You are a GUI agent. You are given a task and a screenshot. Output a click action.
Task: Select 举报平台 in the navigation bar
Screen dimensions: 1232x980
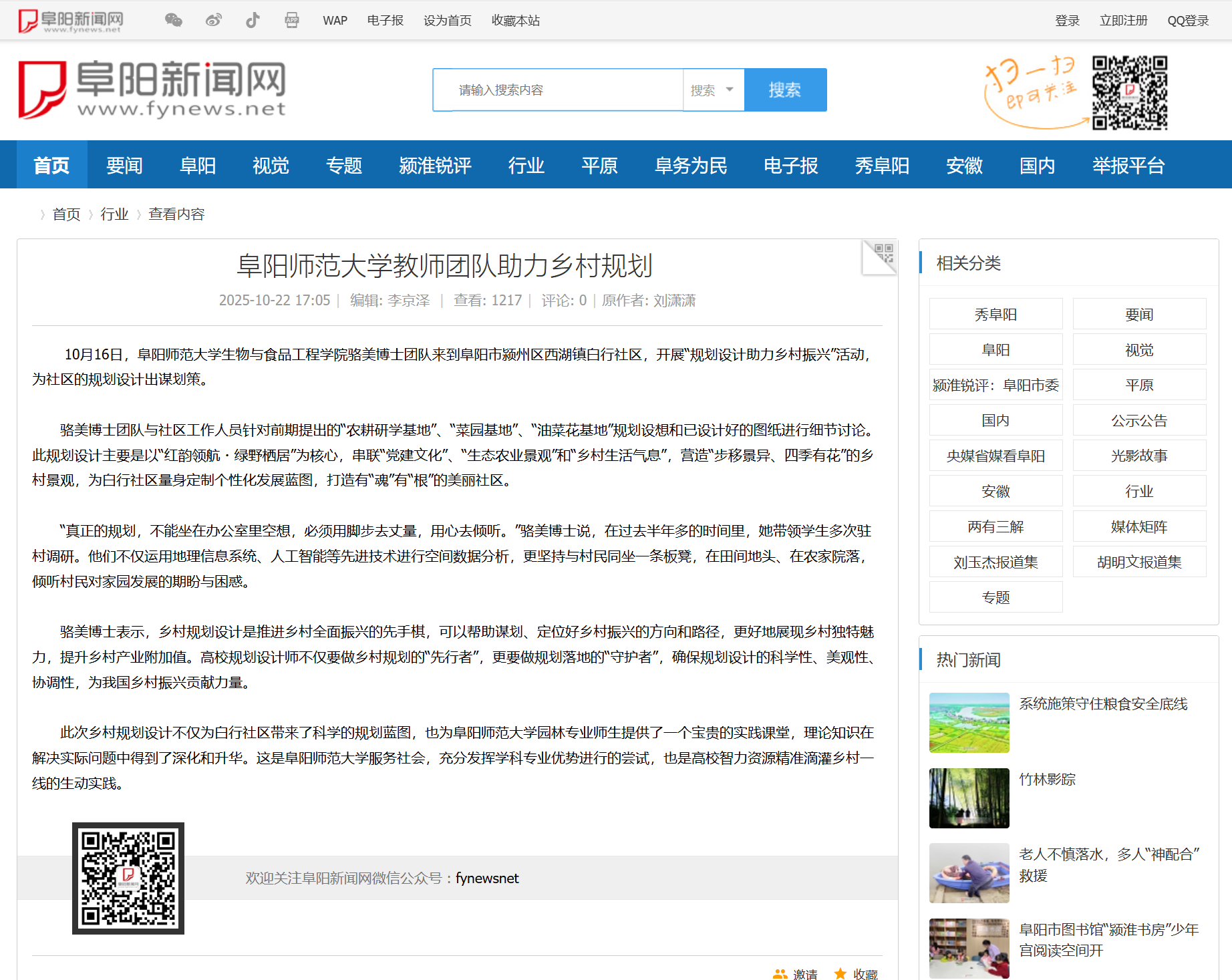[1128, 165]
